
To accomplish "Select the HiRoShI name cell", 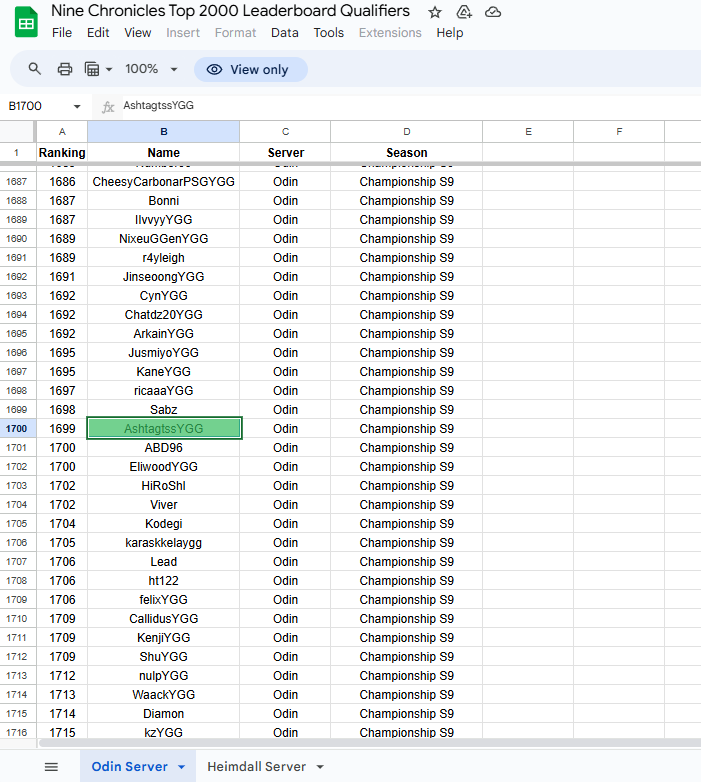I will click(164, 485).
